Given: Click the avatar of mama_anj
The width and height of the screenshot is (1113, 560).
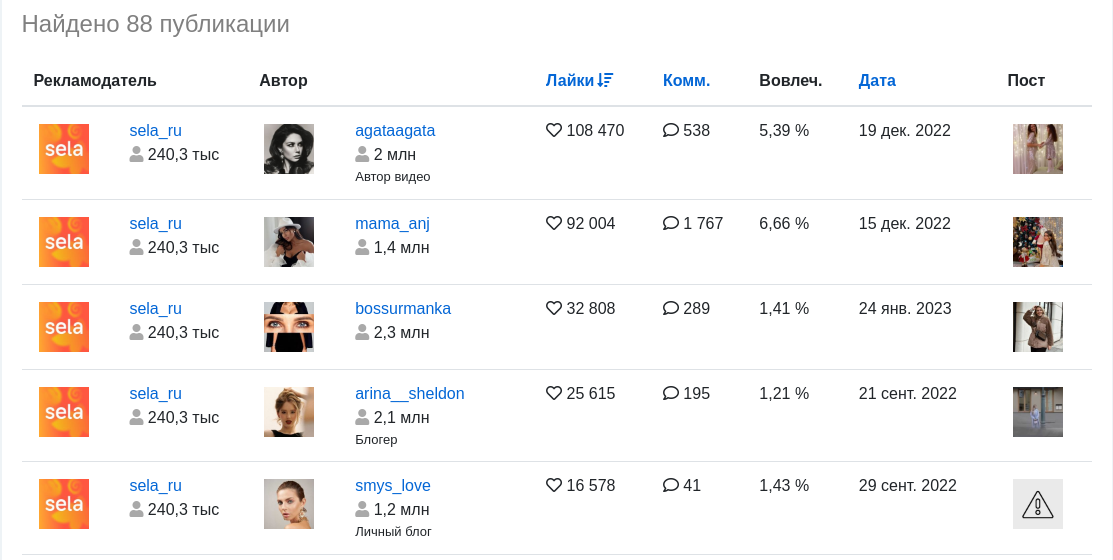Looking at the screenshot, I should 289,242.
